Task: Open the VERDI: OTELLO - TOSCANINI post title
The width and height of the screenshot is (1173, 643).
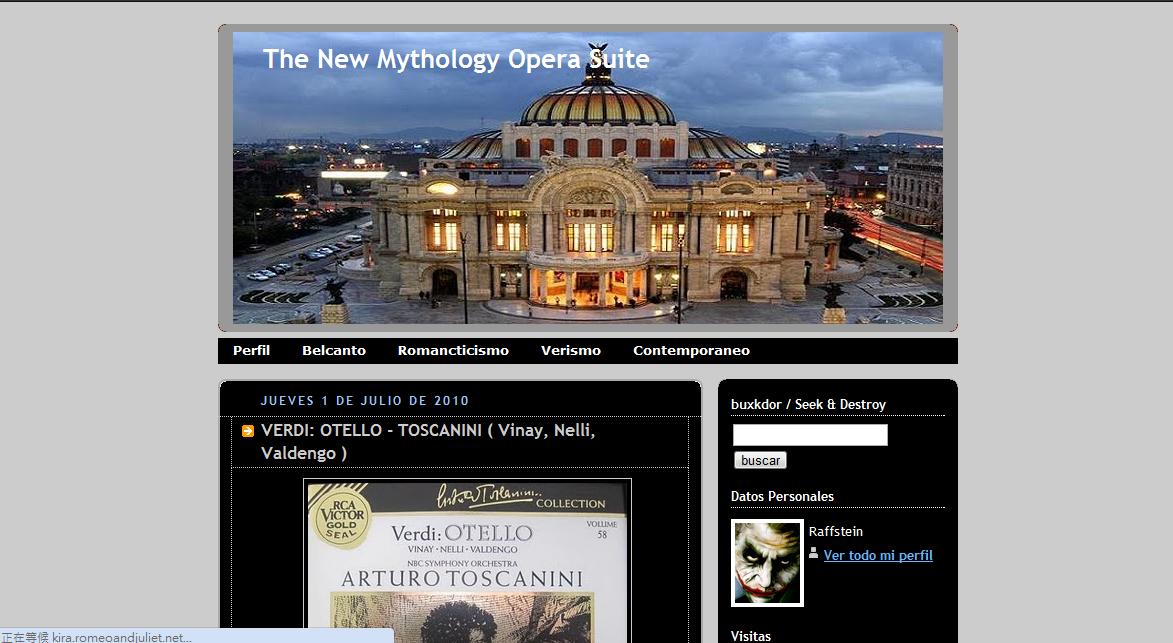Action: (x=428, y=442)
